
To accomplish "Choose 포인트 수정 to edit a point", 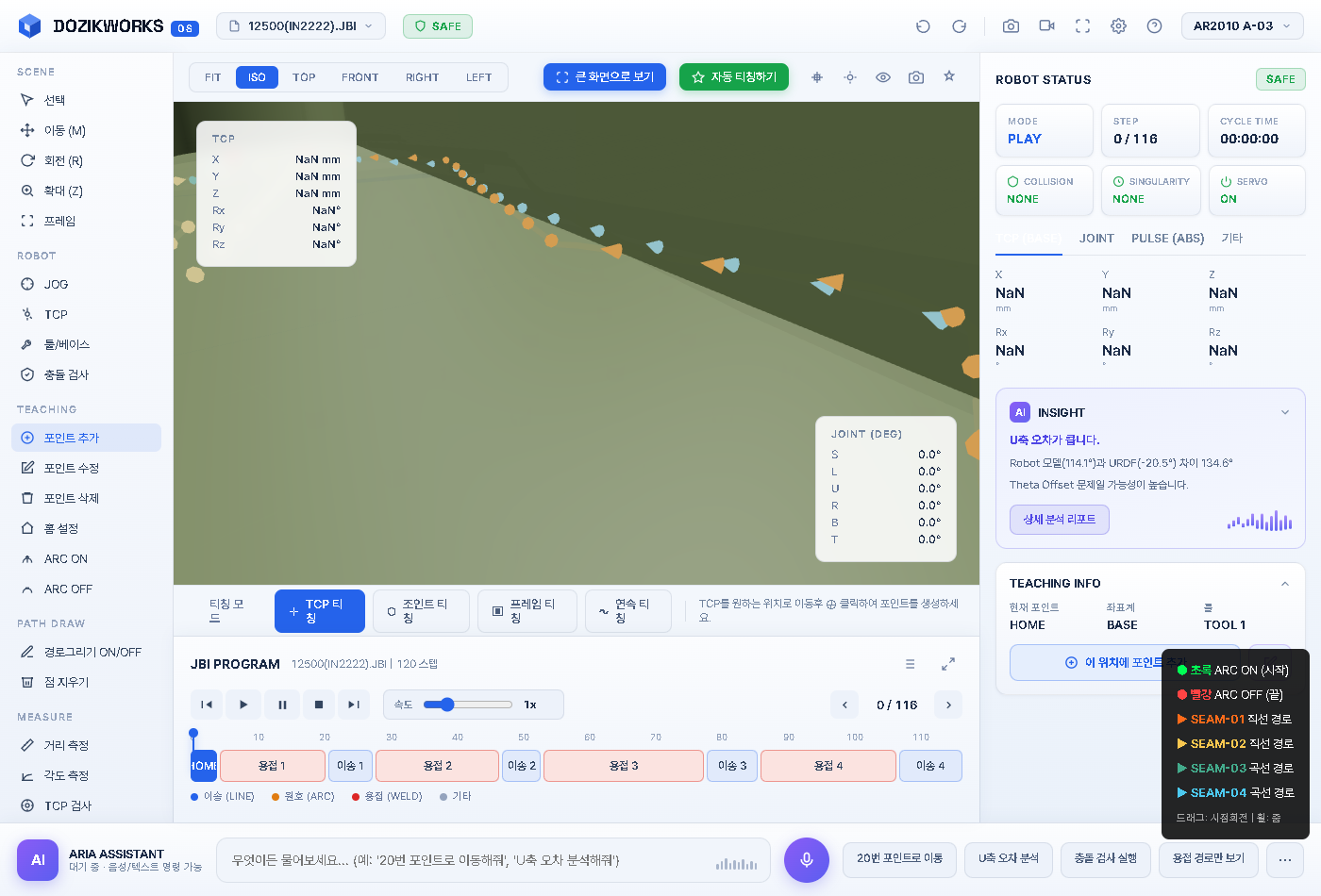I will [x=86, y=468].
